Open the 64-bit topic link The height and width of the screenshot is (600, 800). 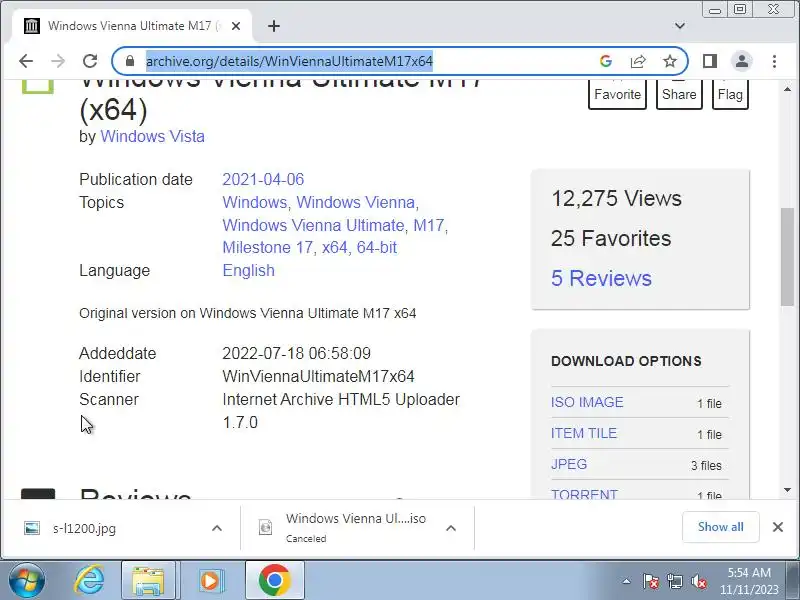click(x=377, y=247)
